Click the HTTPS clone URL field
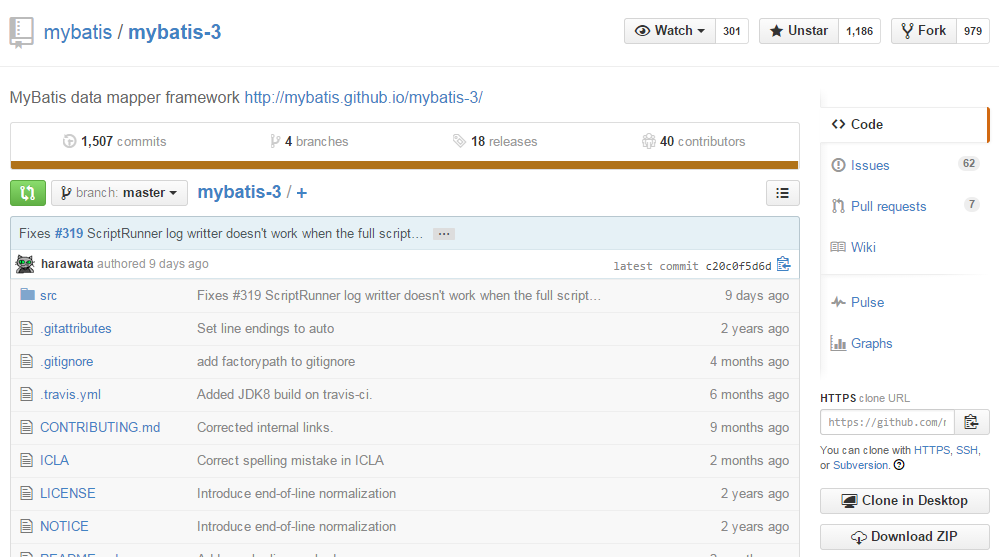Image resolution: width=999 pixels, height=557 pixels. pyautogui.click(x=887, y=422)
